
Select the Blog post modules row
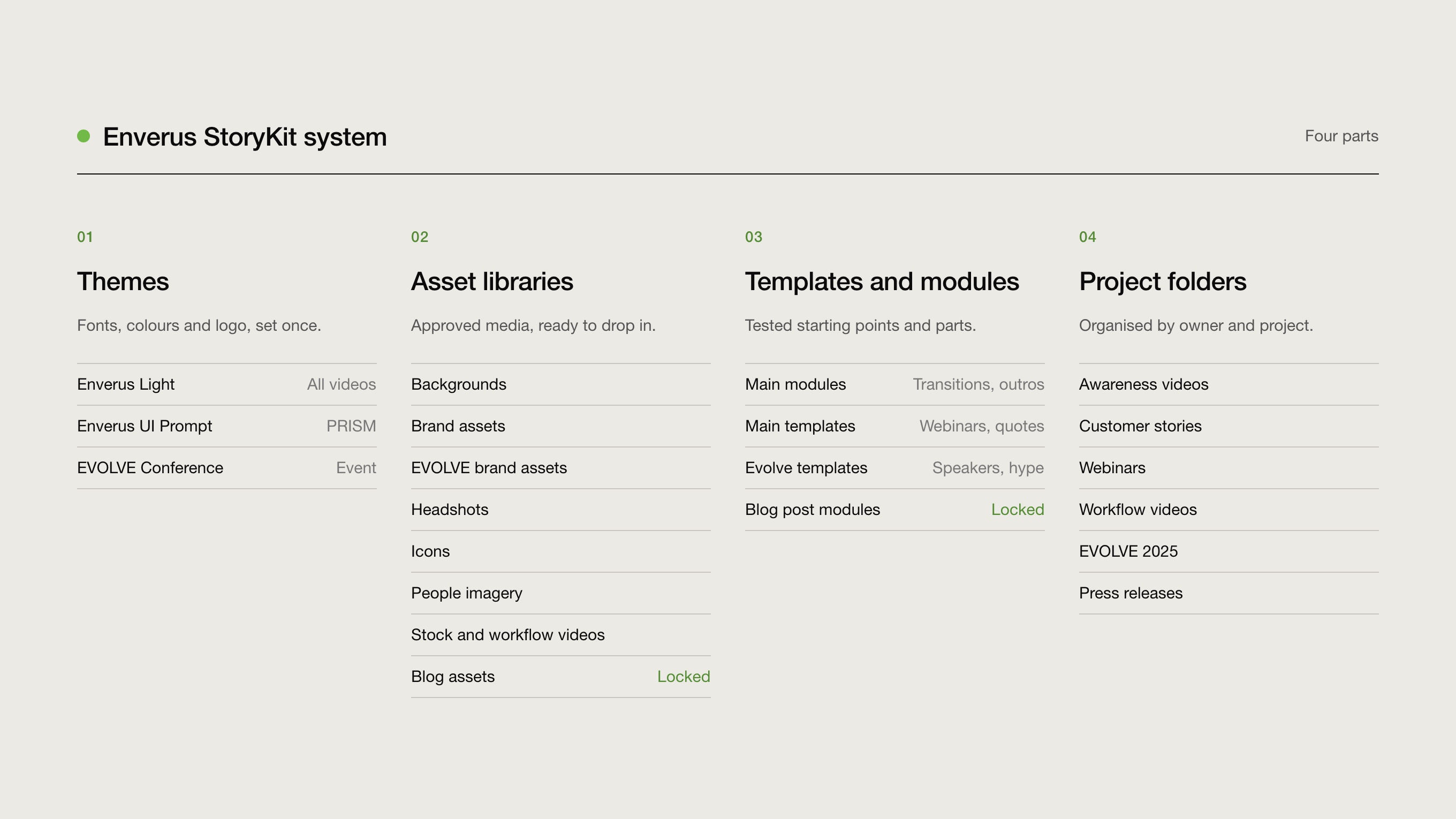click(x=894, y=510)
